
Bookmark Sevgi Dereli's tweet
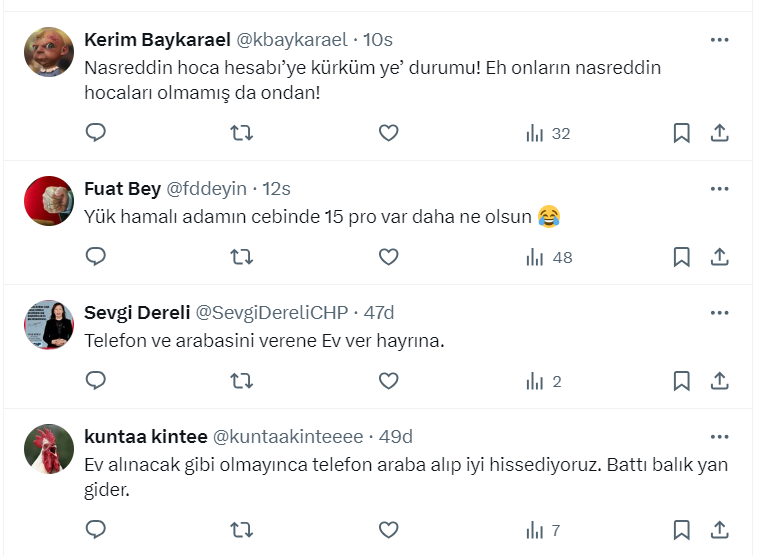coord(681,381)
